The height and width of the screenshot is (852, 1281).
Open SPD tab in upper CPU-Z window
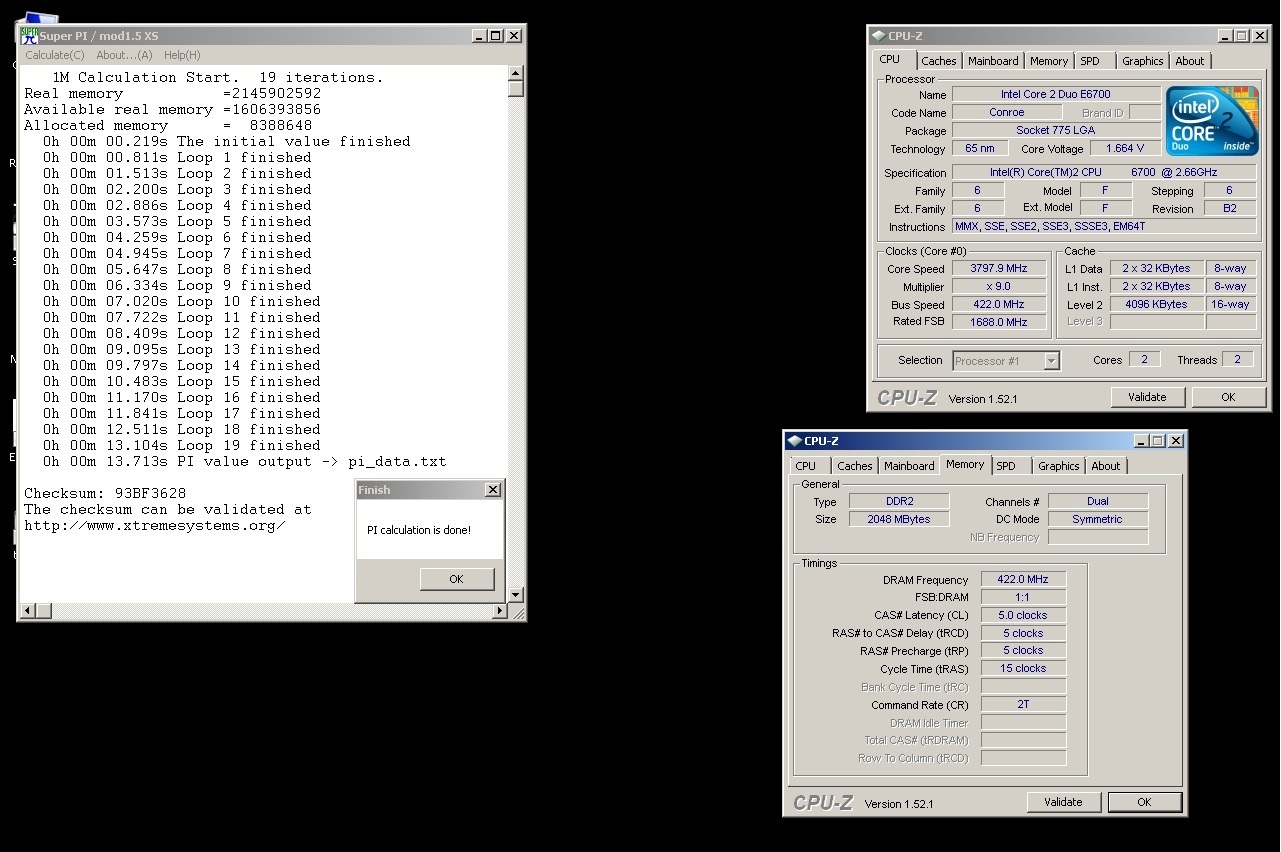(1090, 61)
